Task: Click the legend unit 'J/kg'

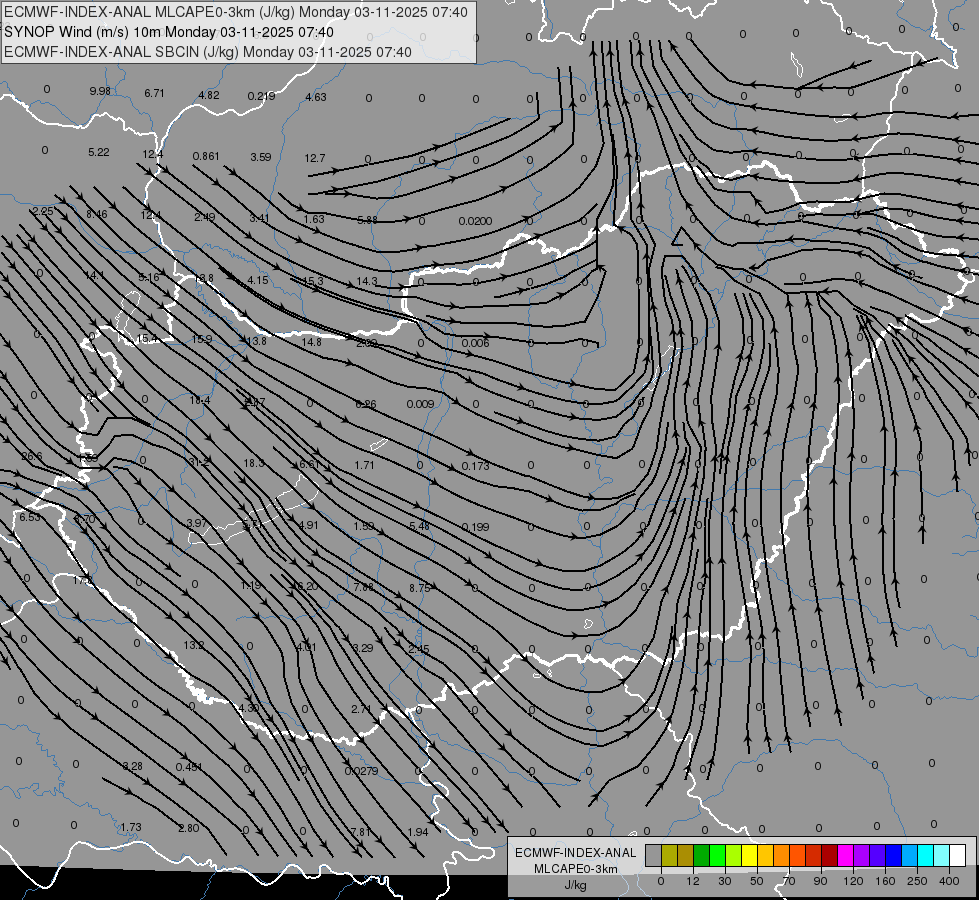Action: click(576, 885)
